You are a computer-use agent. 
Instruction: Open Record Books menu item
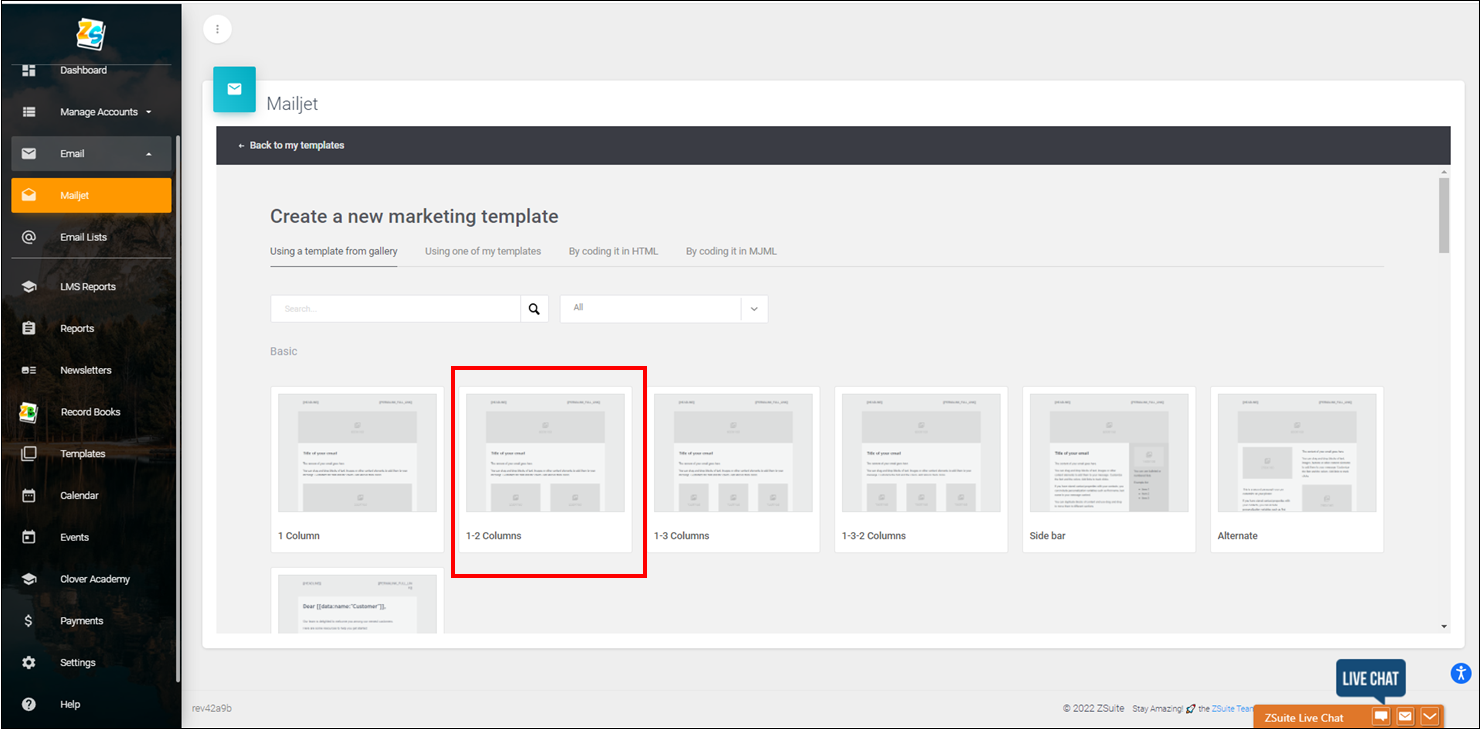(x=91, y=412)
